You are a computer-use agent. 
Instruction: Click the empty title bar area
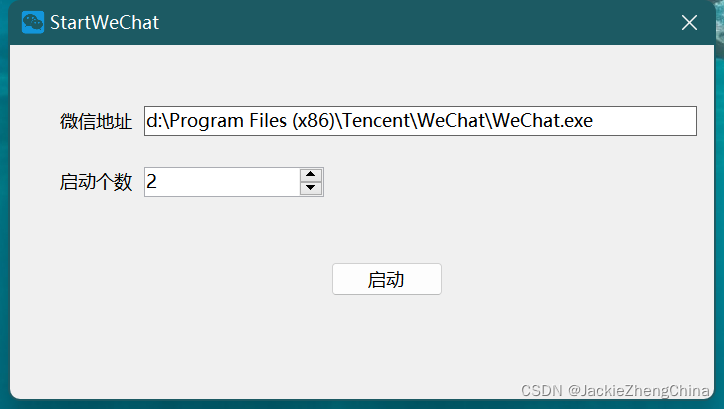416,22
